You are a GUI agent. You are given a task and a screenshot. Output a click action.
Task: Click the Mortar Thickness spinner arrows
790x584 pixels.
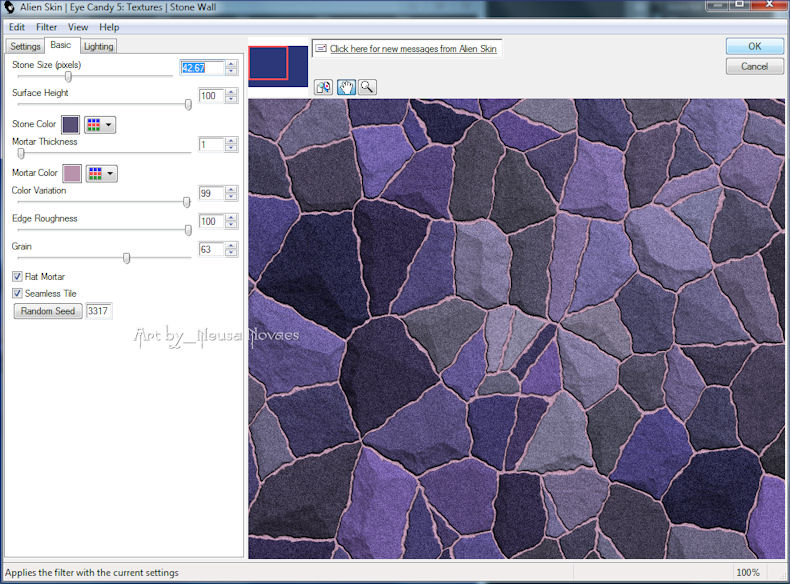tap(231, 145)
